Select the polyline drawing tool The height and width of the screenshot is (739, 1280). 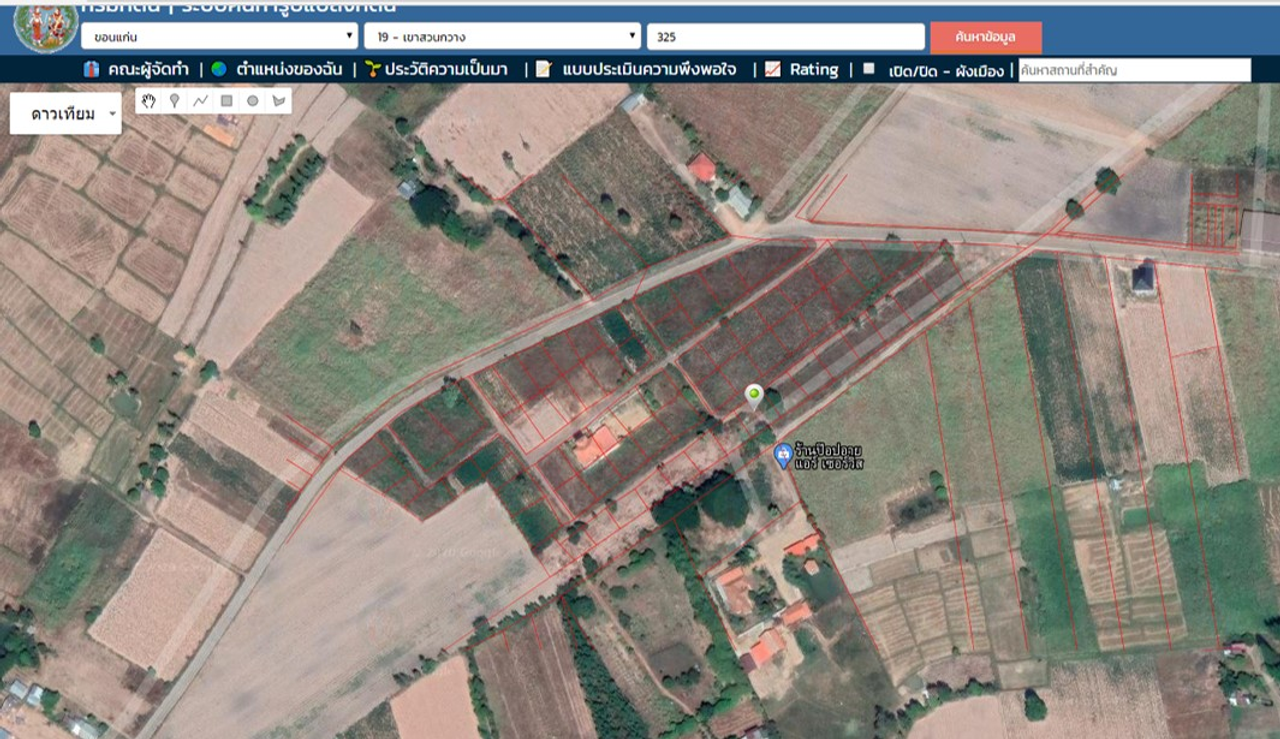click(x=201, y=101)
